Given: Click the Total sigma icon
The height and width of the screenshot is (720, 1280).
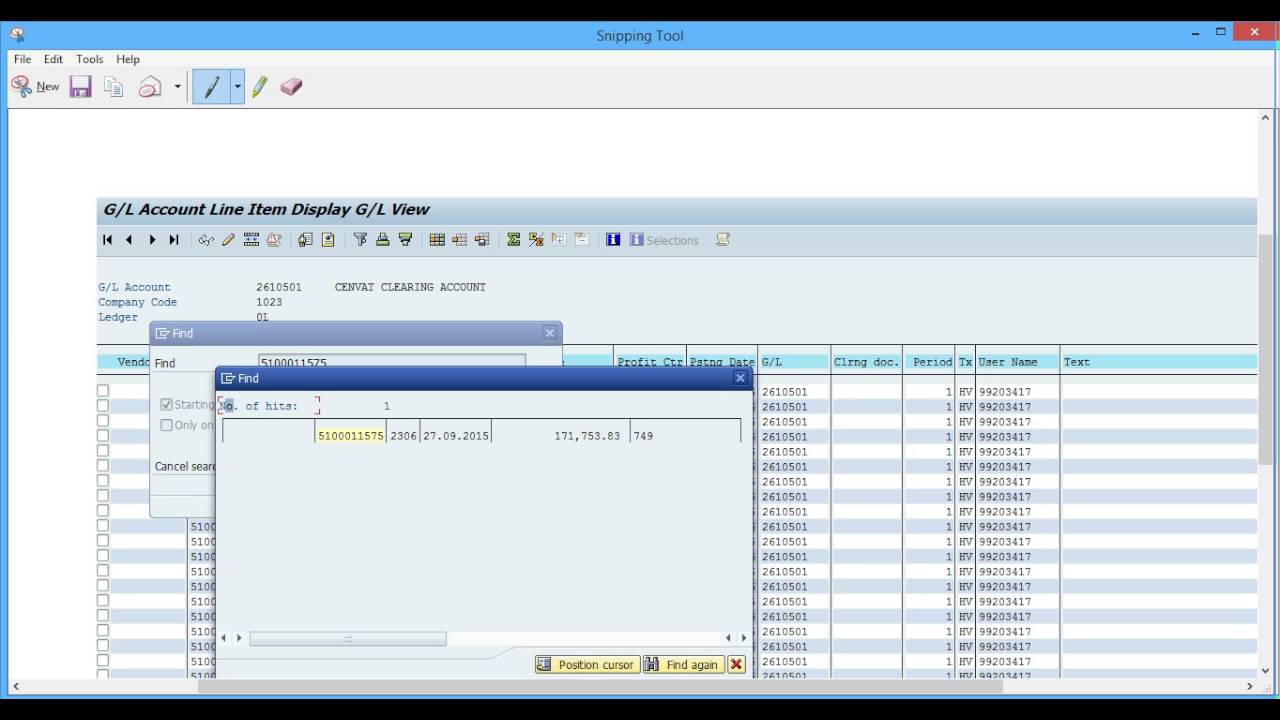Looking at the screenshot, I should pos(514,240).
